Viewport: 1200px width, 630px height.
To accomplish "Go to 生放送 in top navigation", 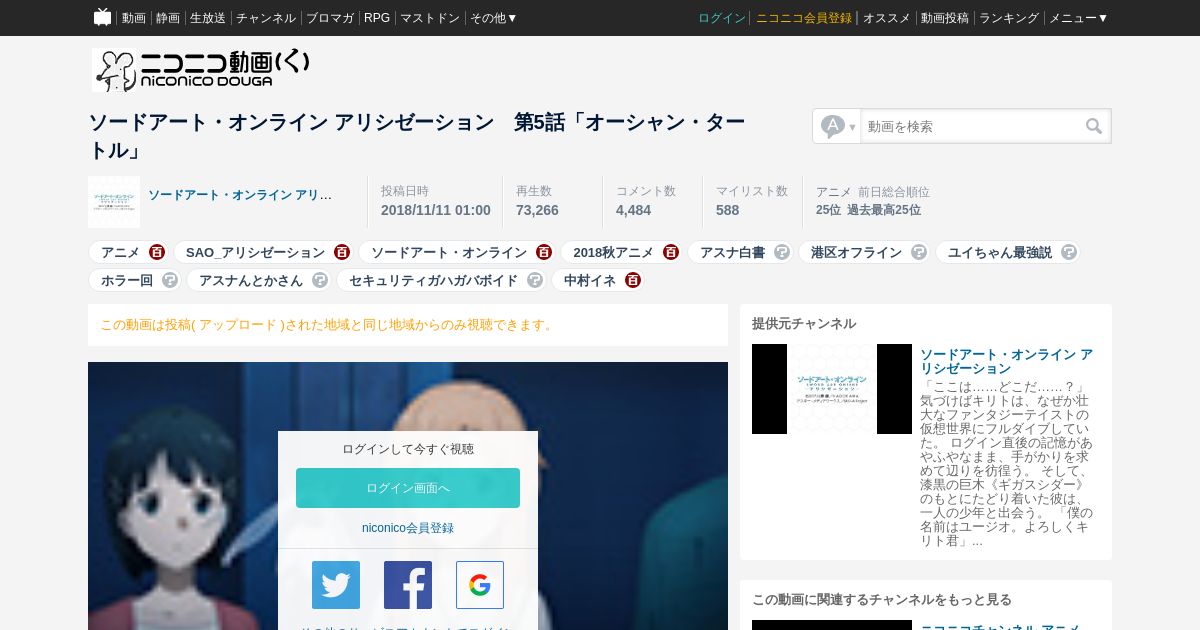I will point(208,18).
